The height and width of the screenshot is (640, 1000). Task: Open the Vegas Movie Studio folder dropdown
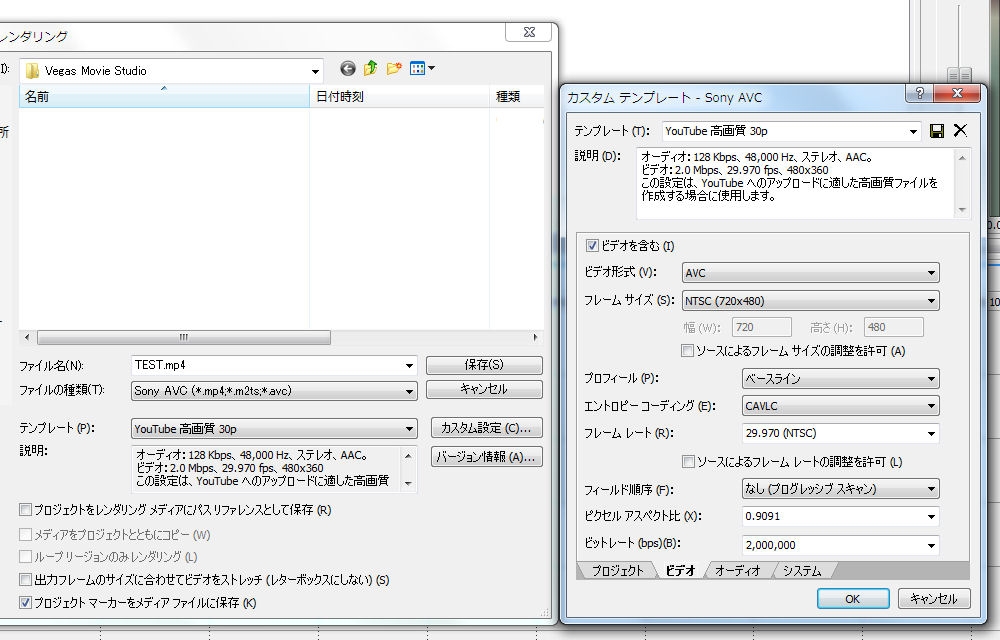(x=315, y=71)
